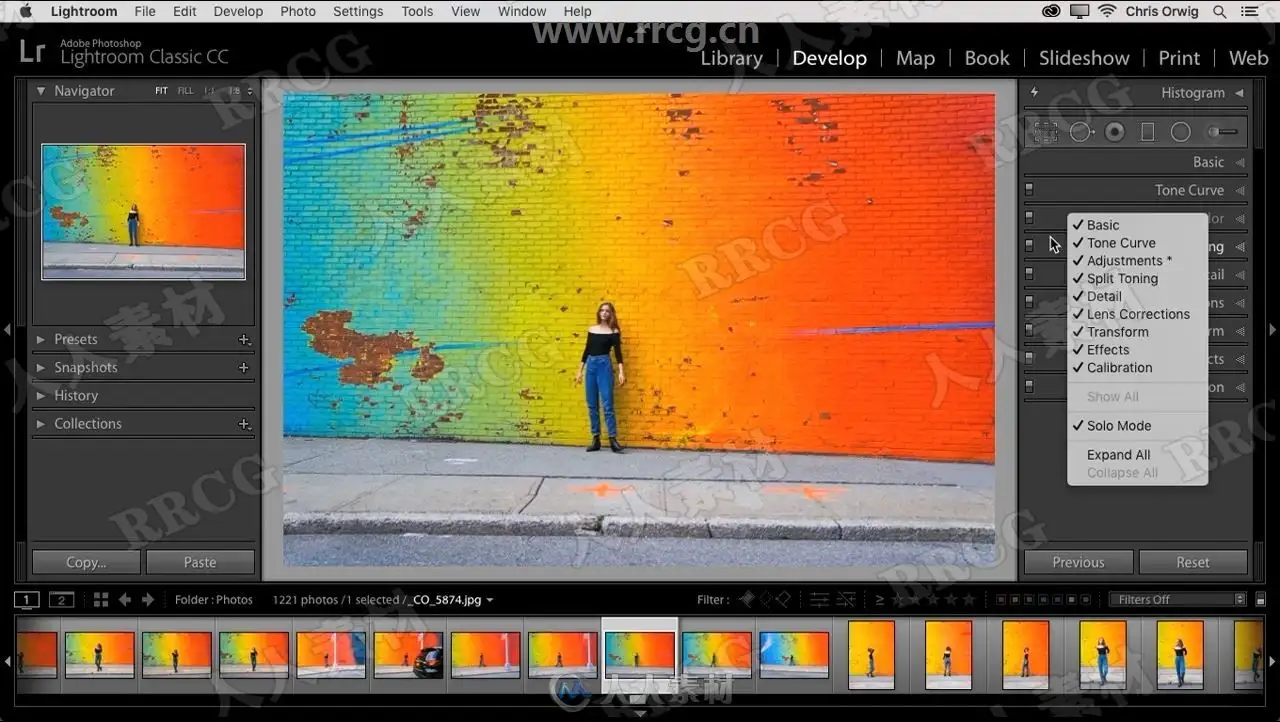1280x722 pixels.
Task: Click the Previous button
Action: (x=1078, y=563)
